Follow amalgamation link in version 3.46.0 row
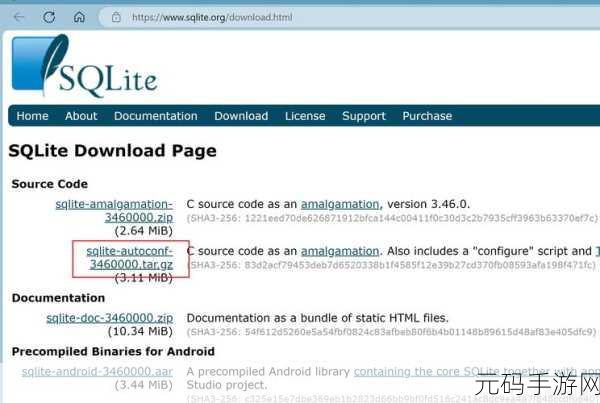Screen dimensions: 600x403 pyautogui.click(x=341, y=204)
